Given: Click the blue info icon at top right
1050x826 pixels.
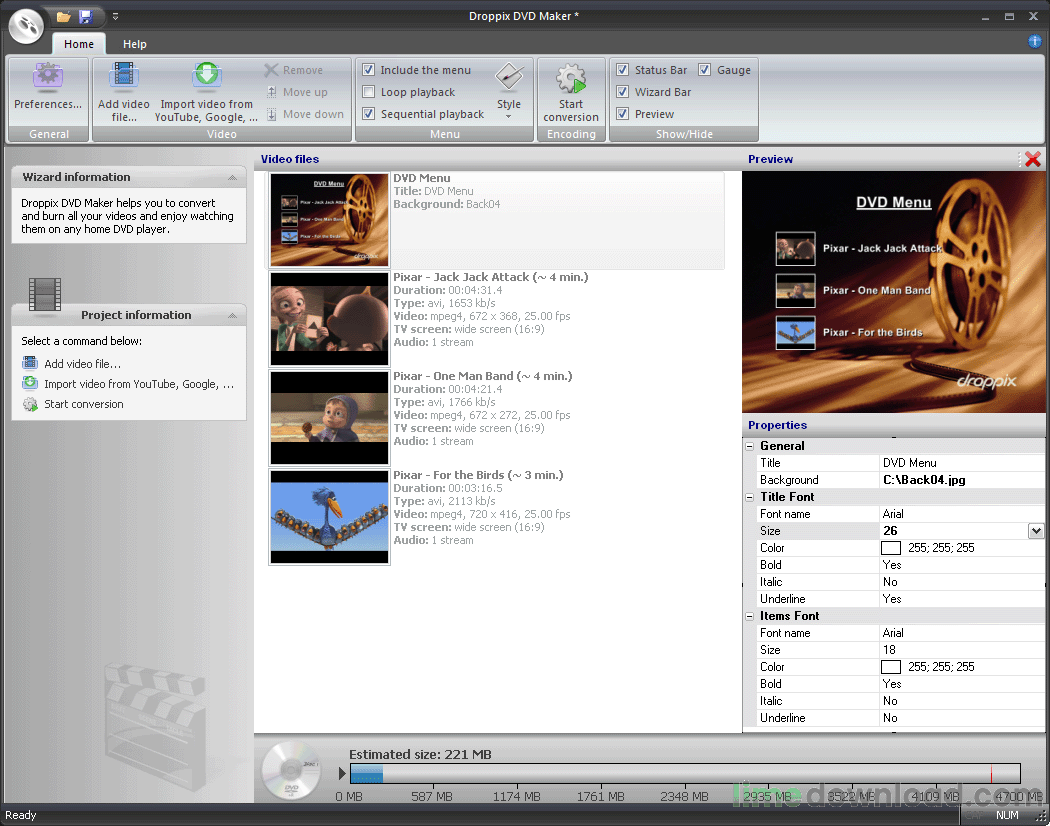Looking at the screenshot, I should [1035, 42].
